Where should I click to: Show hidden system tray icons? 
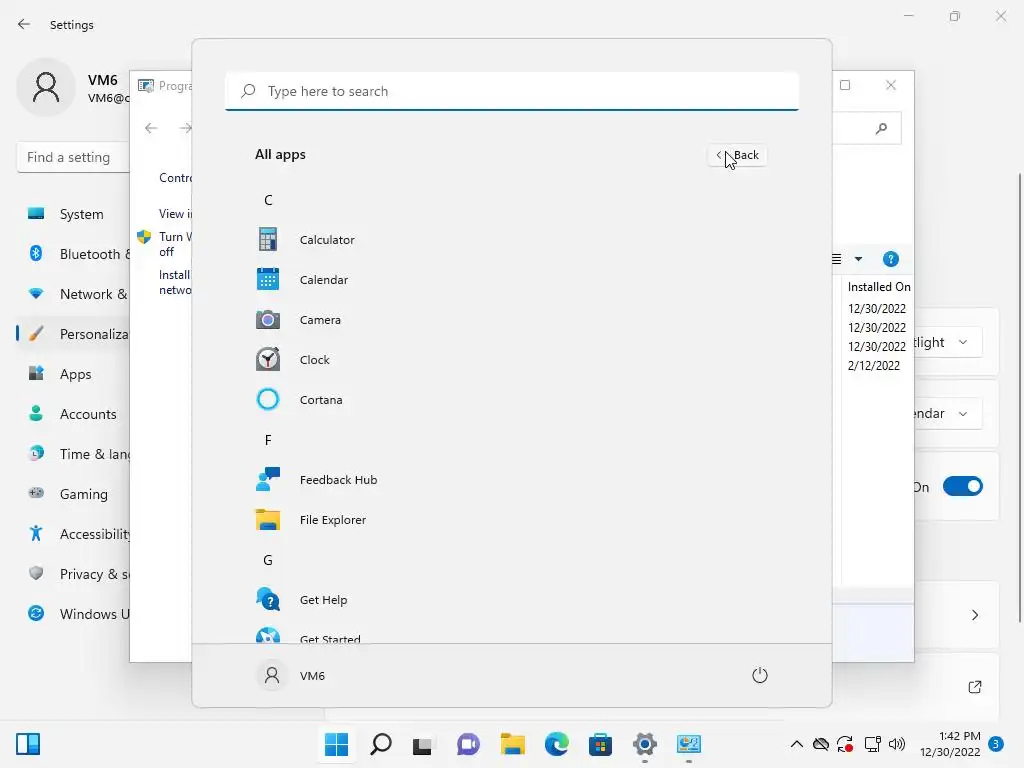pyautogui.click(x=797, y=744)
